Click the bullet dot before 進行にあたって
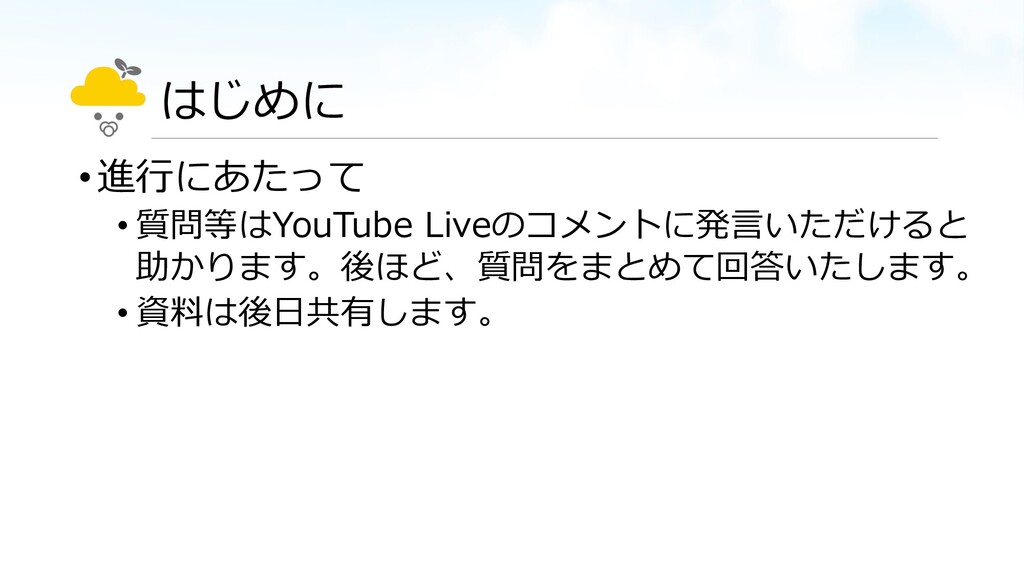Viewport: 1024px width, 576px height. (84, 178)
